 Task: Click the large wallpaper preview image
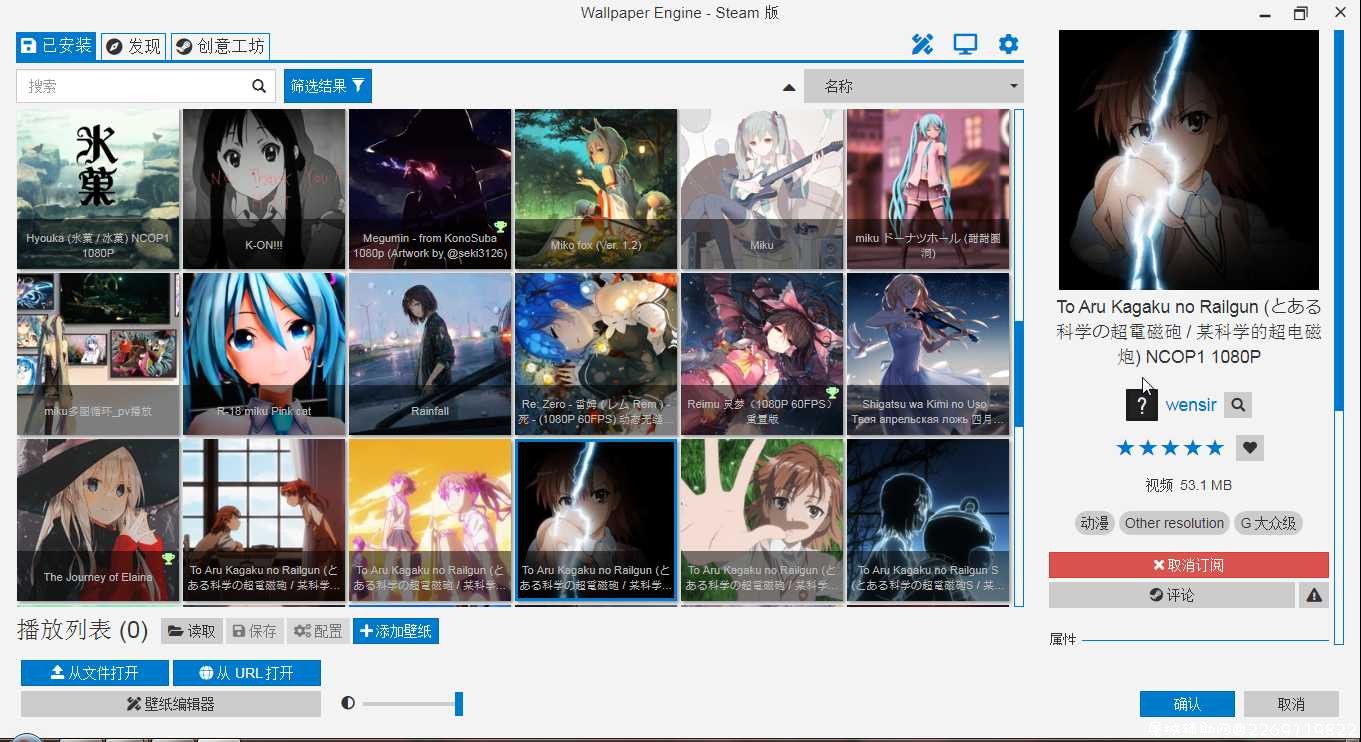tap(1189, 160)
